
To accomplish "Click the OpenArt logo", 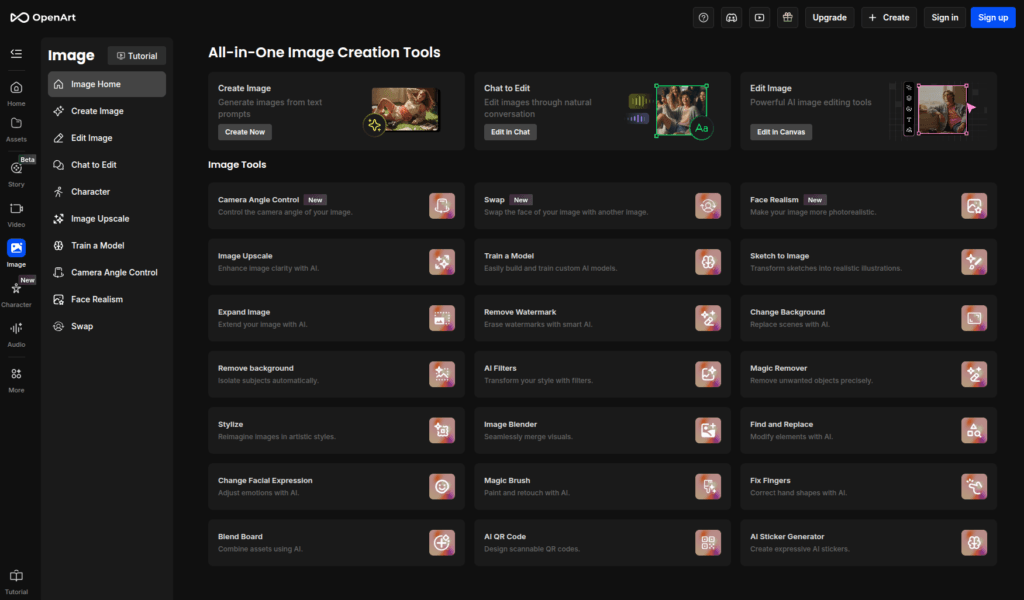I will click(43, 18).
